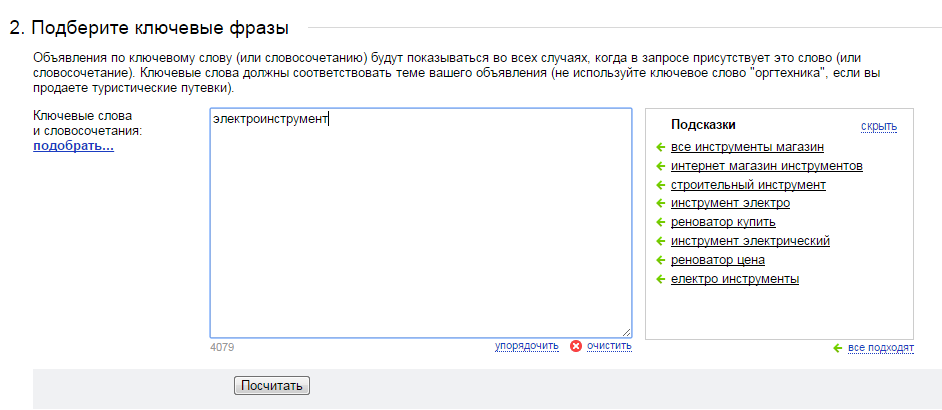Screen dimensions: 942x410
Task: Click the "очистить" link
Action: [x=609, y=346]
